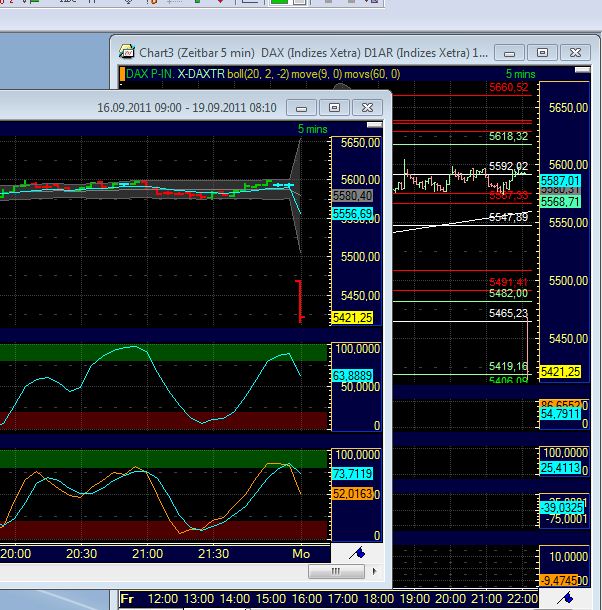Click the Fr day label in Chart3
This screenshot has width=602, height=610.
coord(127,599)
